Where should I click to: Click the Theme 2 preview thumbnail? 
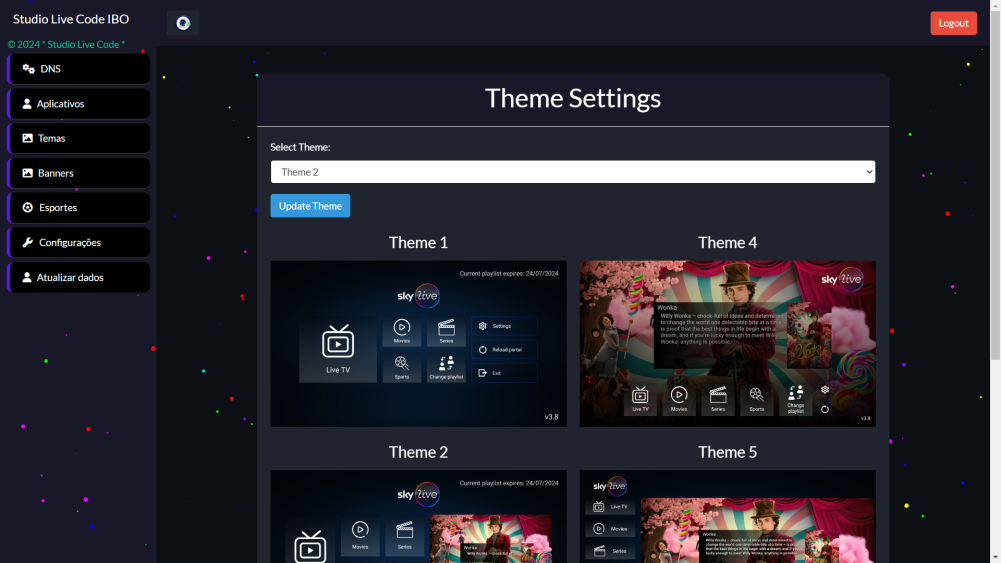[418, 516]
